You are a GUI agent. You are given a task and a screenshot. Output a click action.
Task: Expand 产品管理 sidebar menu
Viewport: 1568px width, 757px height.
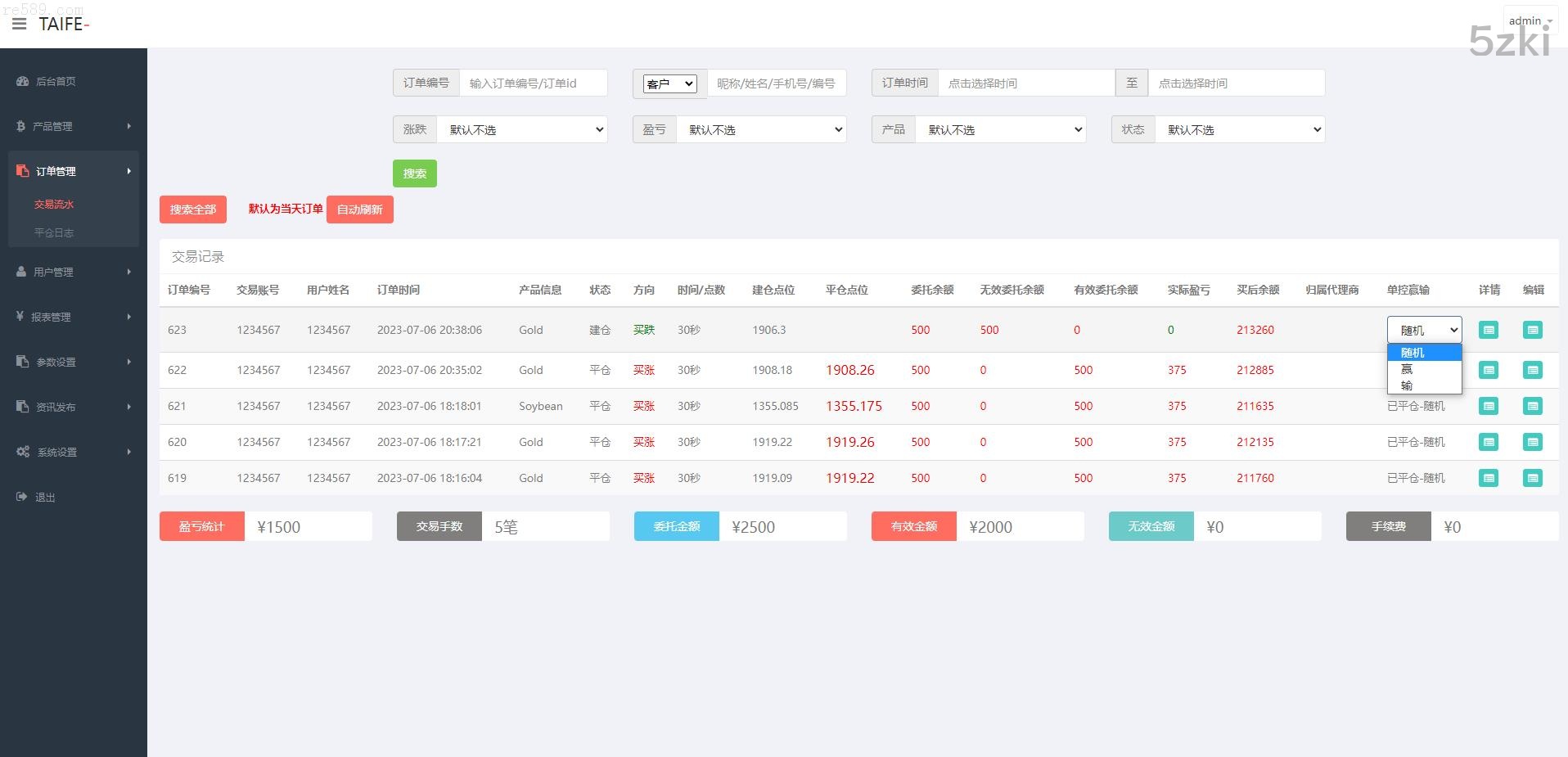74,126
